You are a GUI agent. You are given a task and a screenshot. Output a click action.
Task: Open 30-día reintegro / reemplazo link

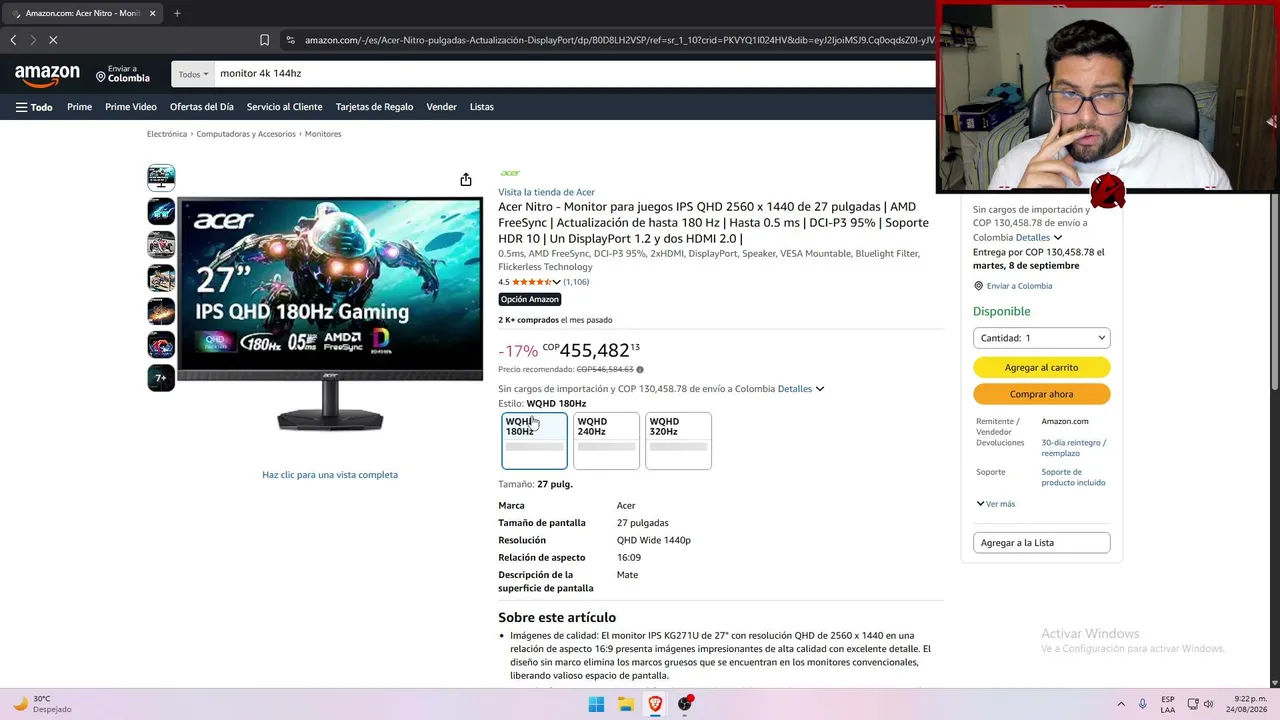[x=1074, y=448]
